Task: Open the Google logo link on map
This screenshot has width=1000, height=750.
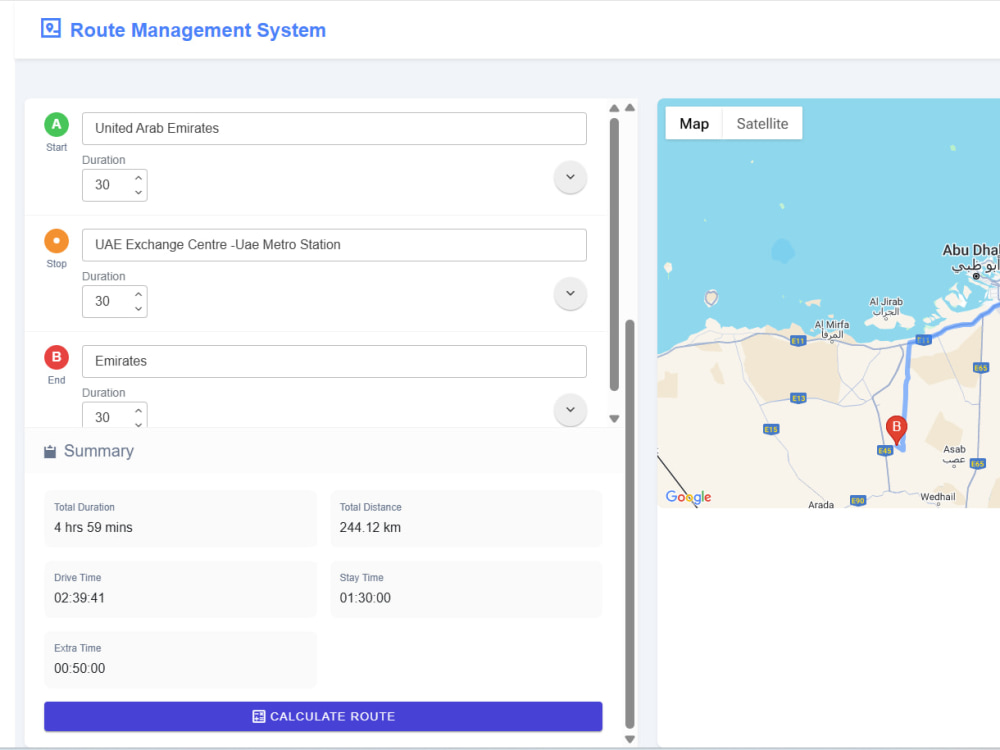Action: click(x=688, y=497)
